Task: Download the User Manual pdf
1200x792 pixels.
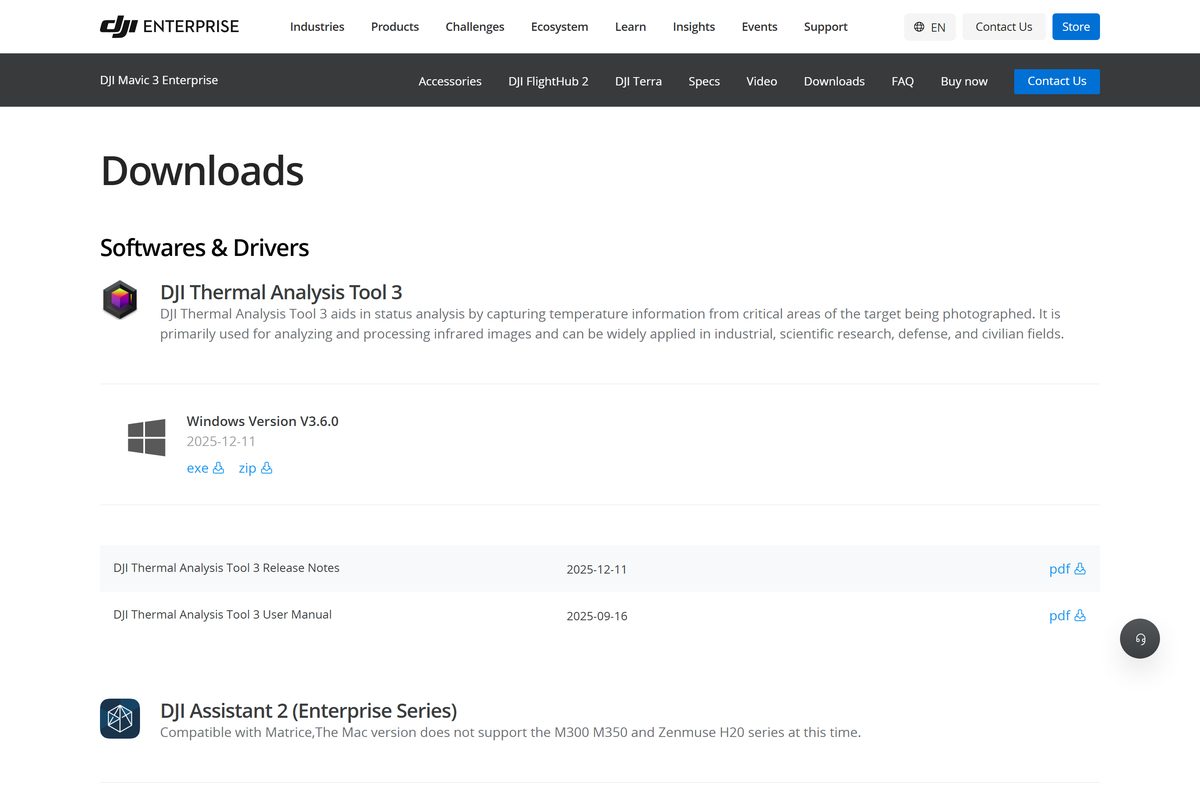Action: coord(1067,616)
